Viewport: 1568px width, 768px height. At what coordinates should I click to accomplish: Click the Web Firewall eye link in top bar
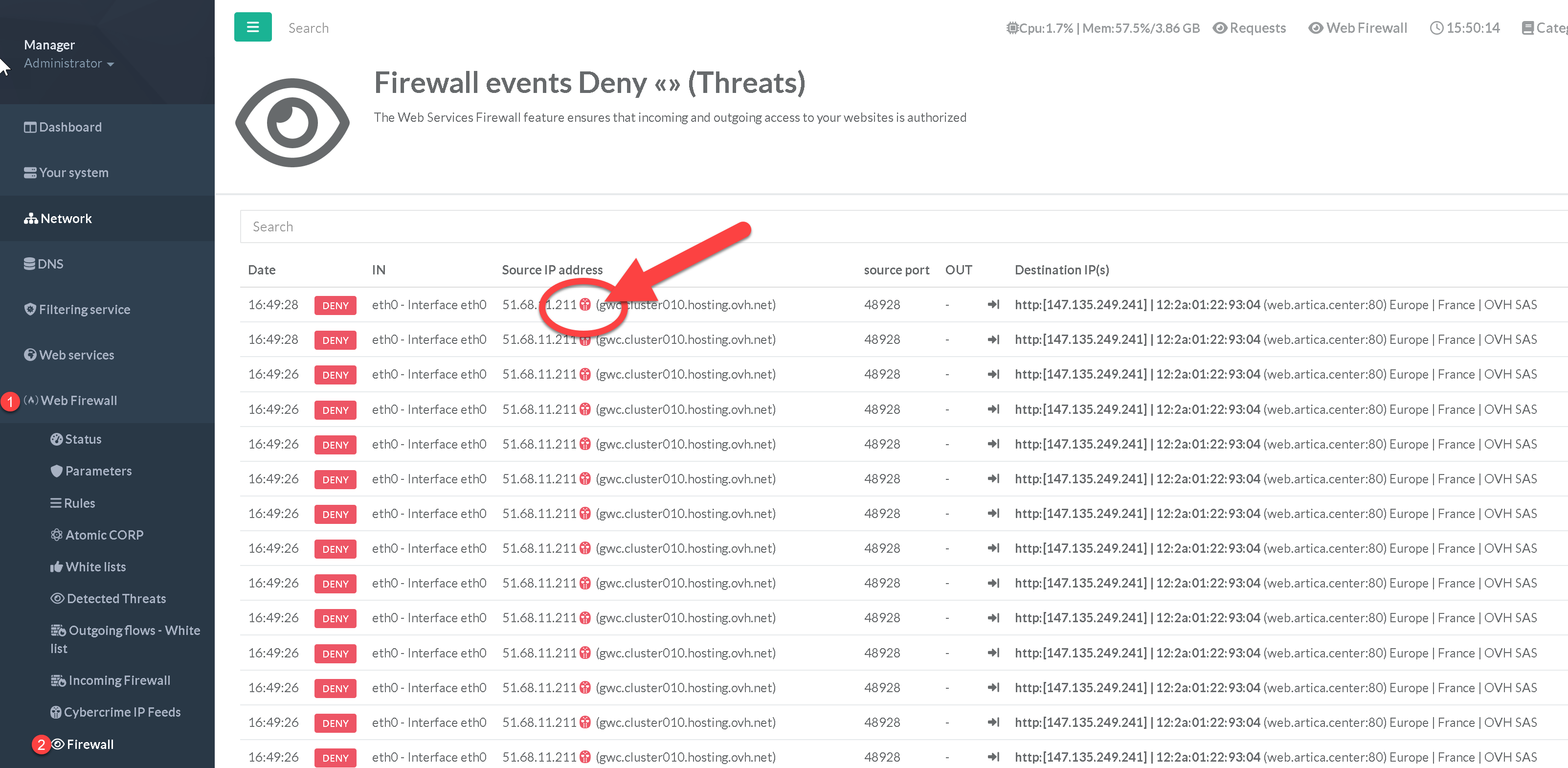tap(1358, 28)
